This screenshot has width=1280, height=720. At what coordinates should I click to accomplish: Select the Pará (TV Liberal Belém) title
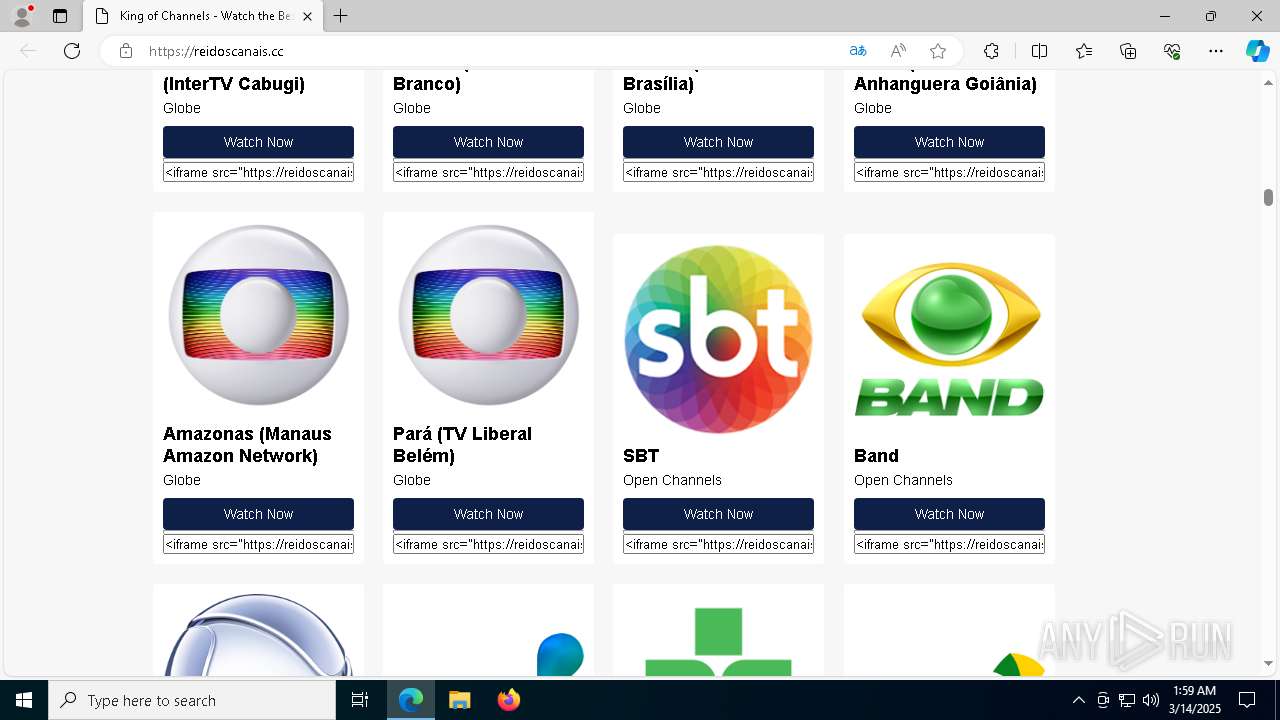pos(462,445)
